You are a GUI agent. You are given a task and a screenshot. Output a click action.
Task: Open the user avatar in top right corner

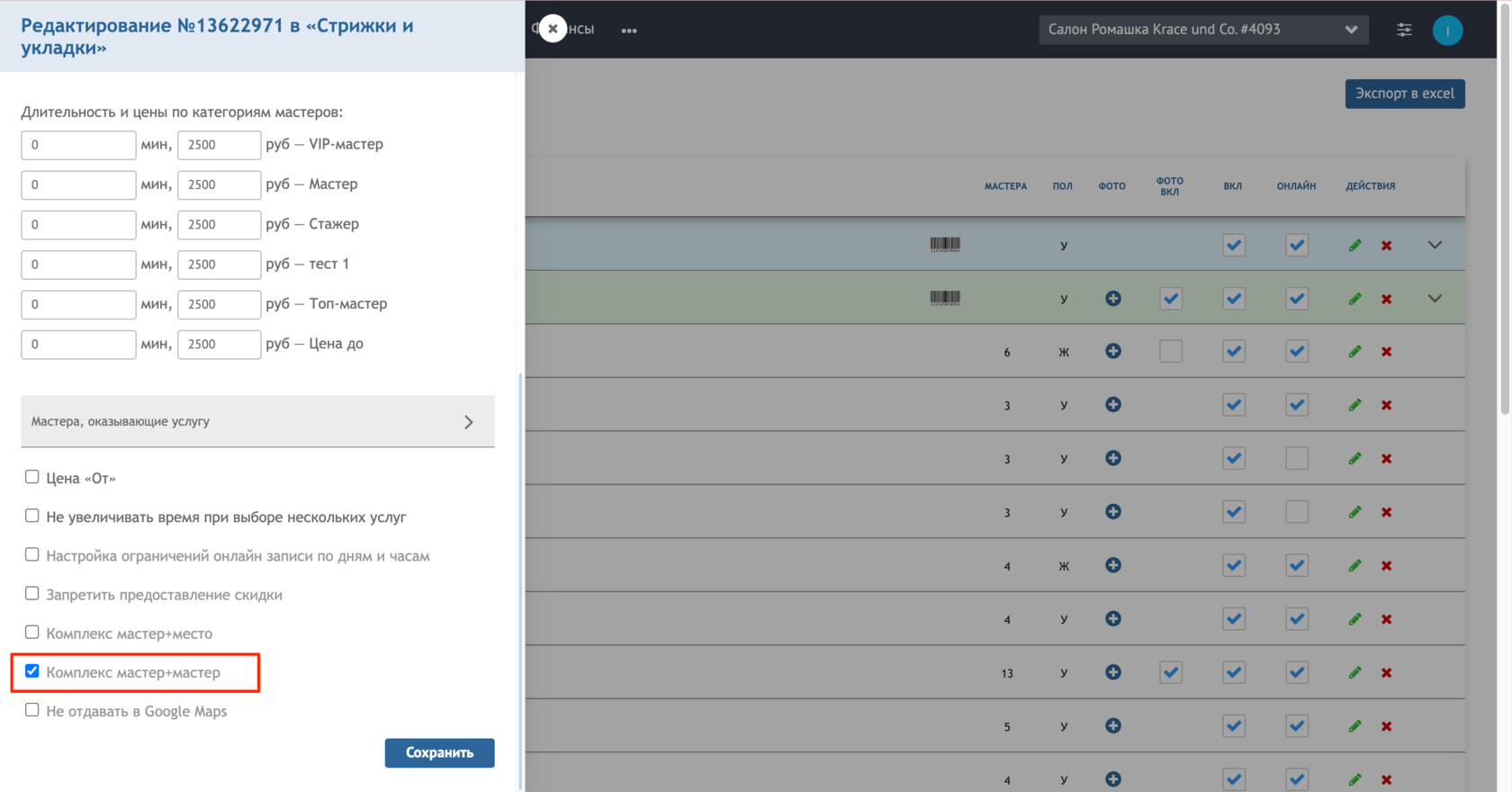(1447, 30)
